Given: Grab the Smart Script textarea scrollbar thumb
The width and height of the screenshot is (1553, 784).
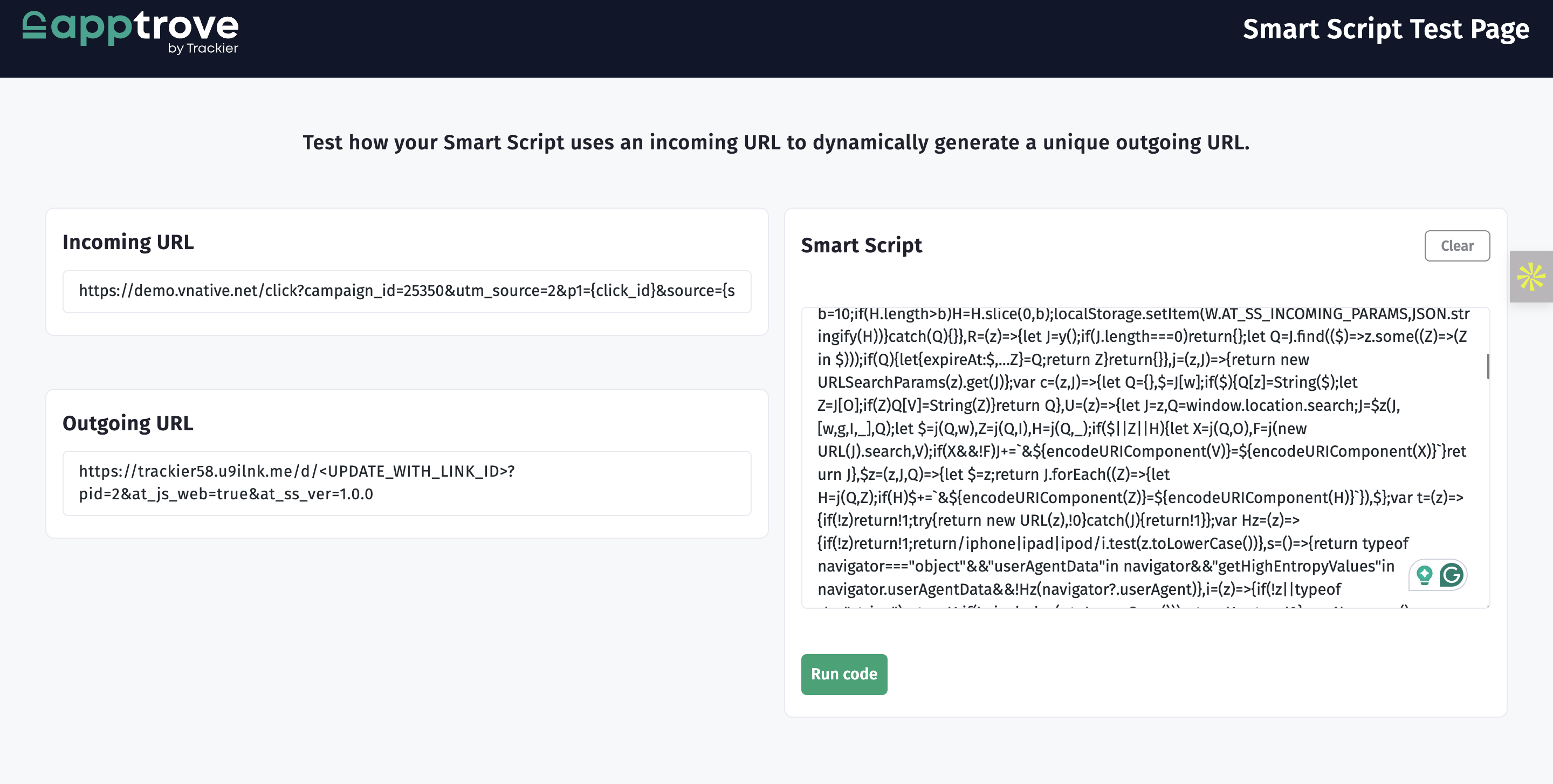Looking at the screenshot, I should [x=1487, y=366].
